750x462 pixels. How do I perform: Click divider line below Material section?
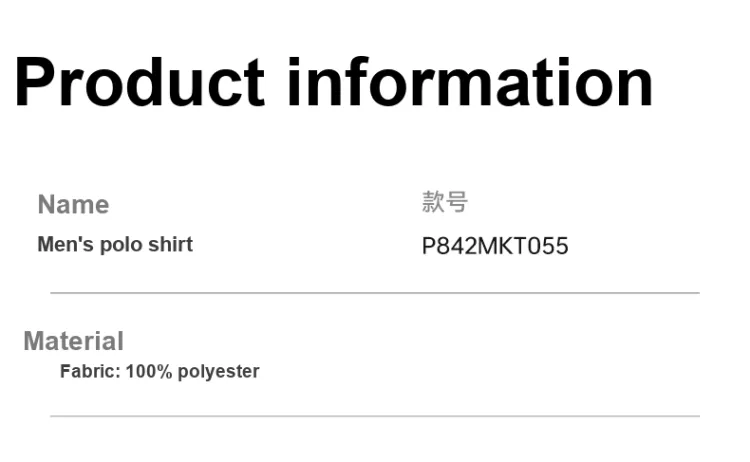pyautogui.click(x=375, y=416)
